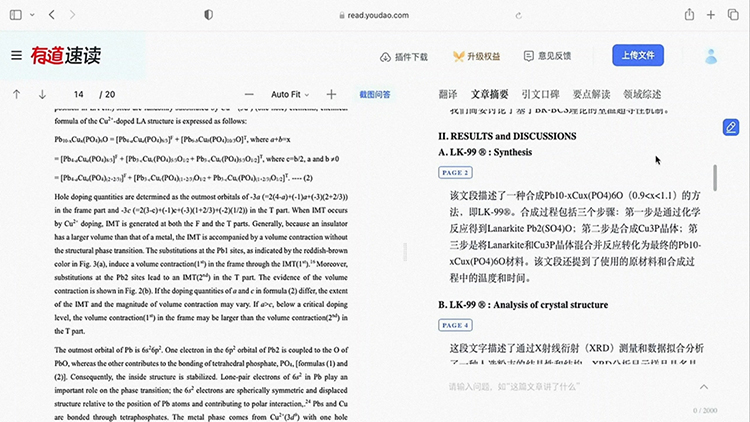
Task: Click the '/ 20' total pages text
Action: click(x=107, y=94)
